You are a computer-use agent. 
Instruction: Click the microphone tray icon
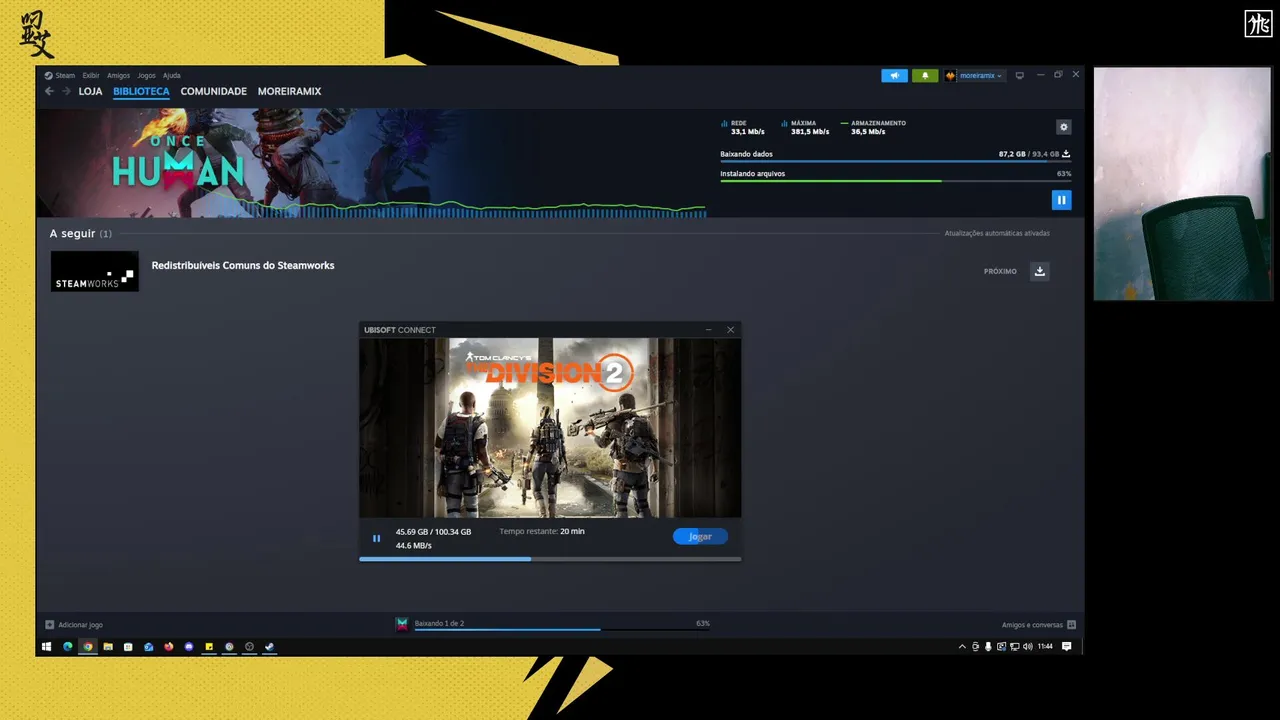click(x=988, y=647)
